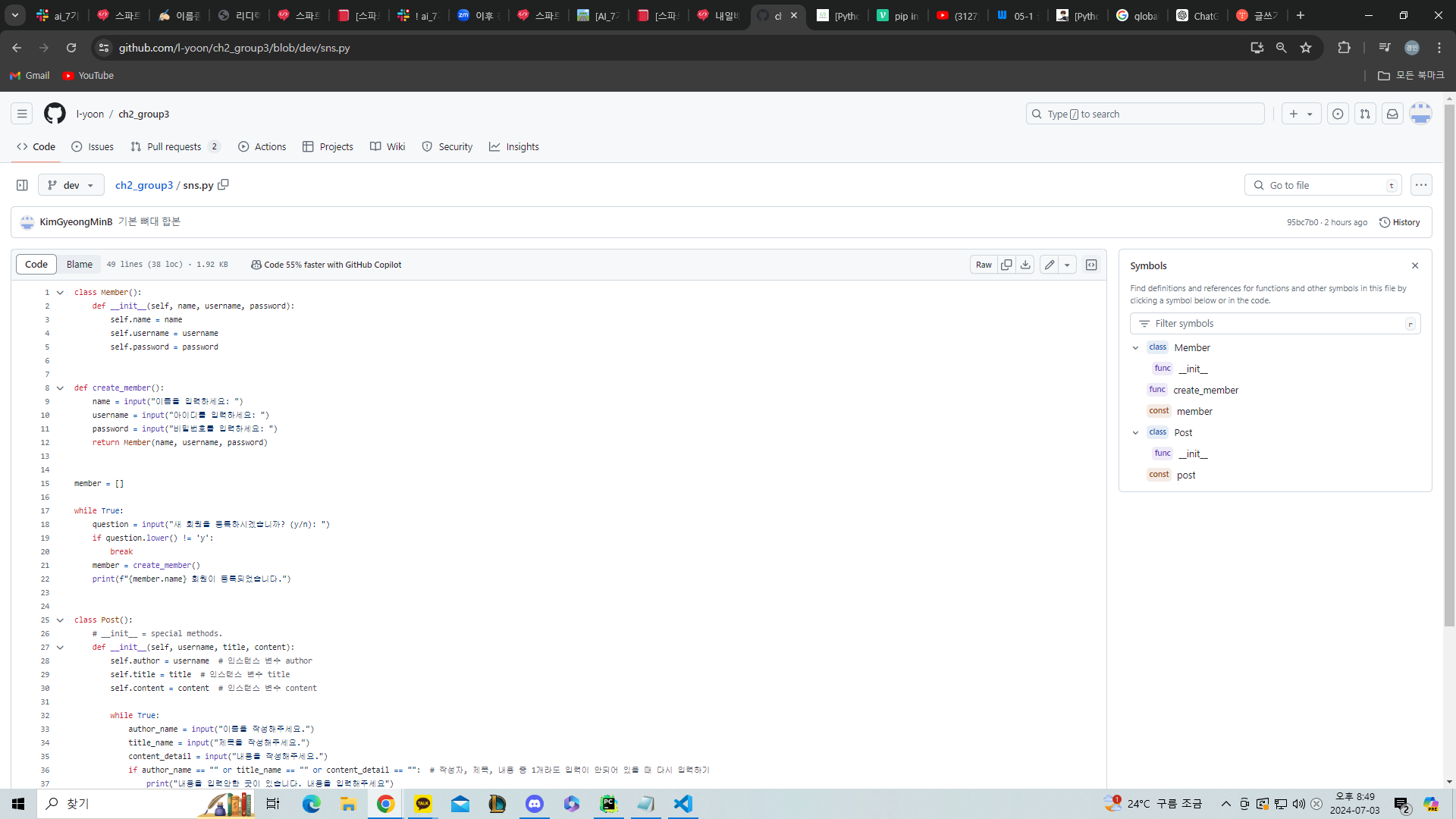This screenshot has height=819, width=1456.
Task: Copy path icon next to sns.py
Action: click(223, 185)
